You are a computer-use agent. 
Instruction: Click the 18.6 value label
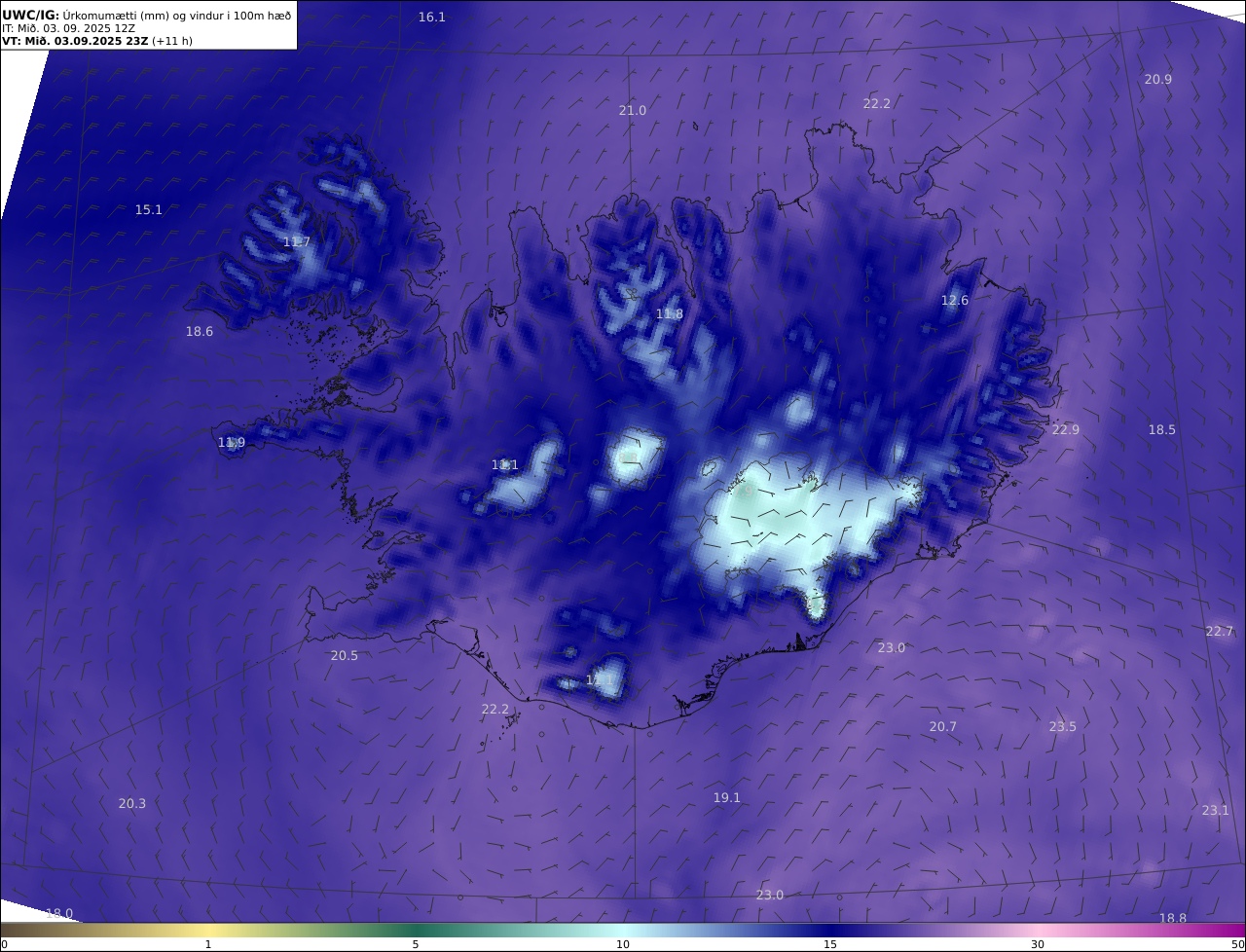click(x=200, y=332)
